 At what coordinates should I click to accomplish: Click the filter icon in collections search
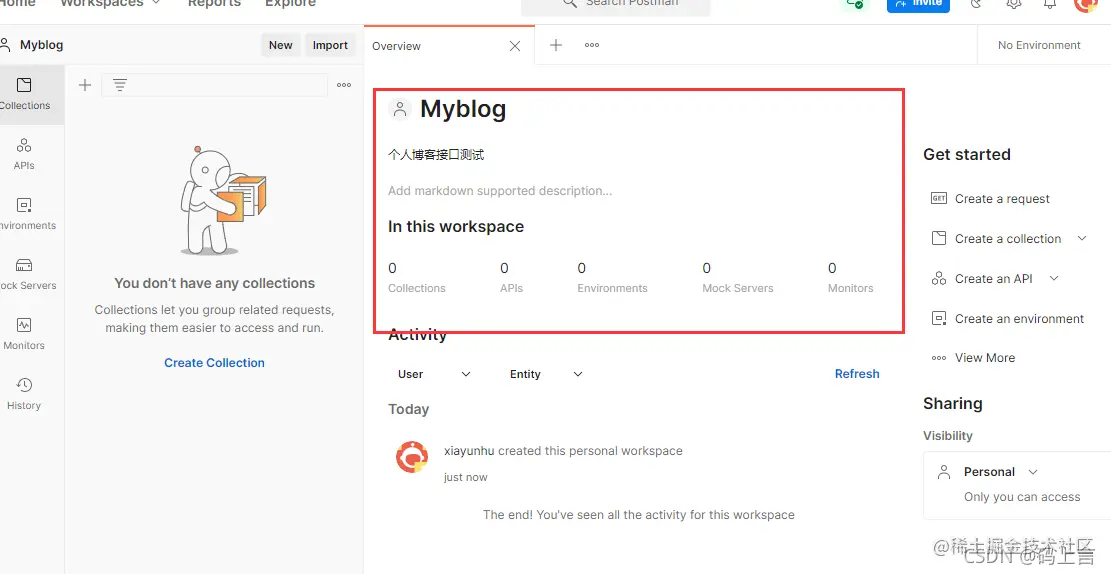pyautogui.click(x=120, y=85)
